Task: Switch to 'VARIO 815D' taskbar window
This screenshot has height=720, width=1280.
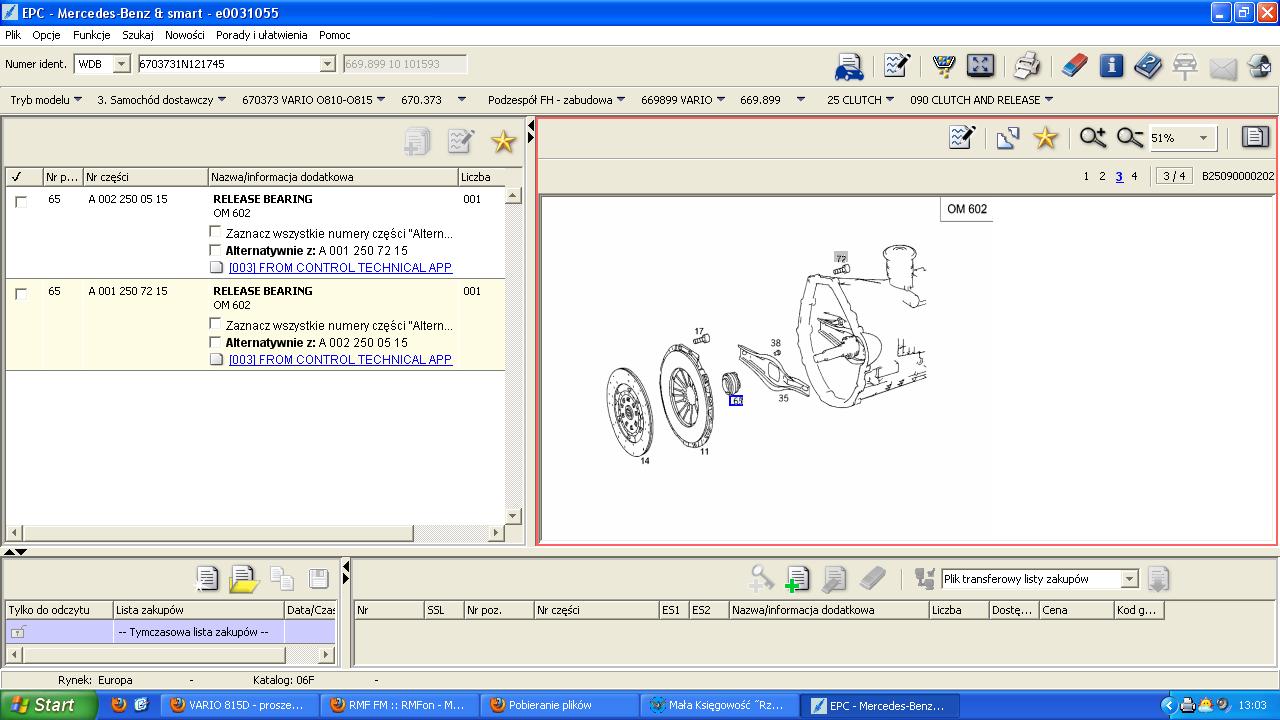Action: point(242,705)
